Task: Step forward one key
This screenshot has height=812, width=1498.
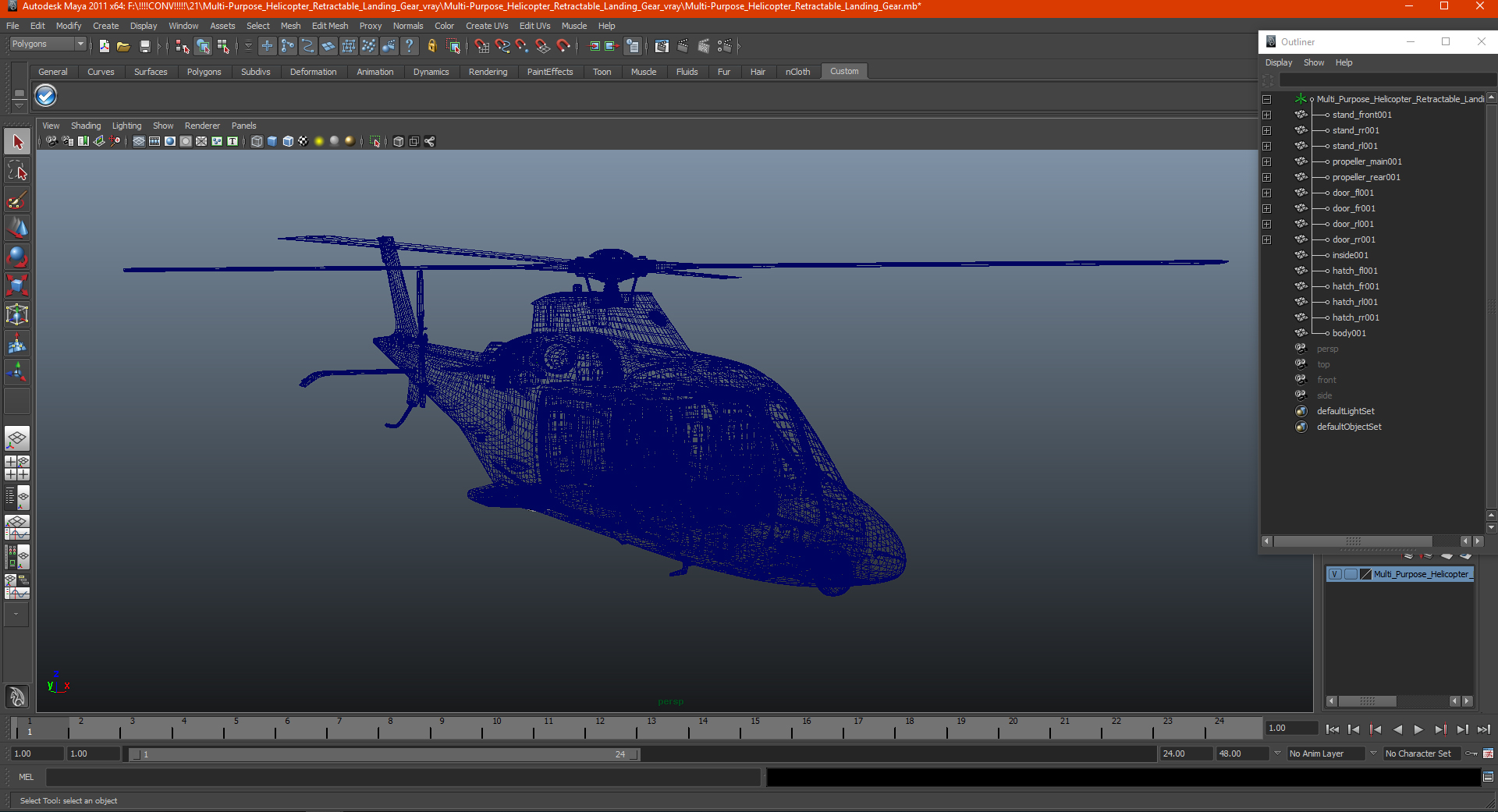Action: [x=1440, y=729]
